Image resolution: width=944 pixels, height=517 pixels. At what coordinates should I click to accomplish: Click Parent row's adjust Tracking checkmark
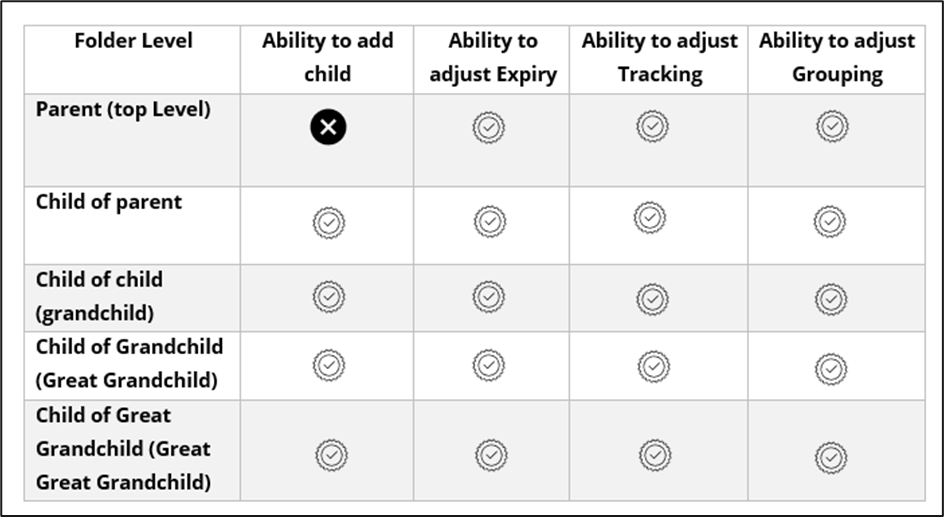tap(652, 126)
